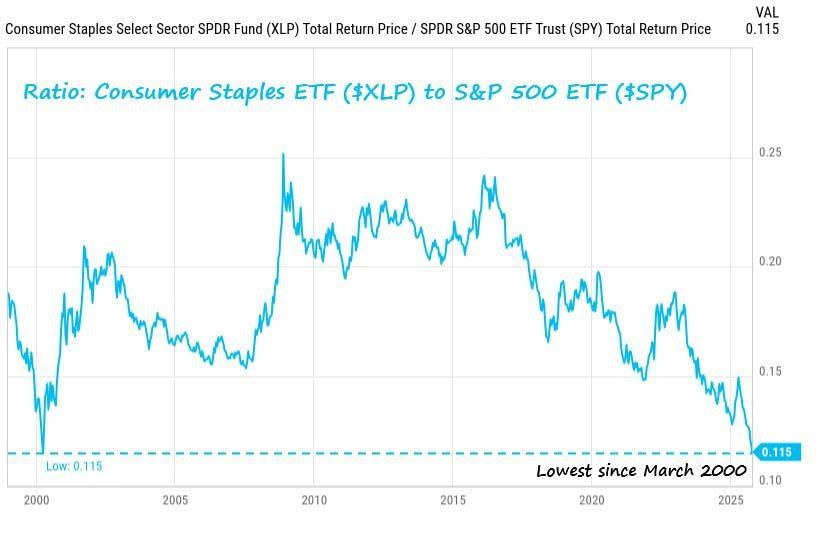Screen dimensions: 840x533
Task: Click the 0.115 value under VAL
Action: click(x=762, y=29)
